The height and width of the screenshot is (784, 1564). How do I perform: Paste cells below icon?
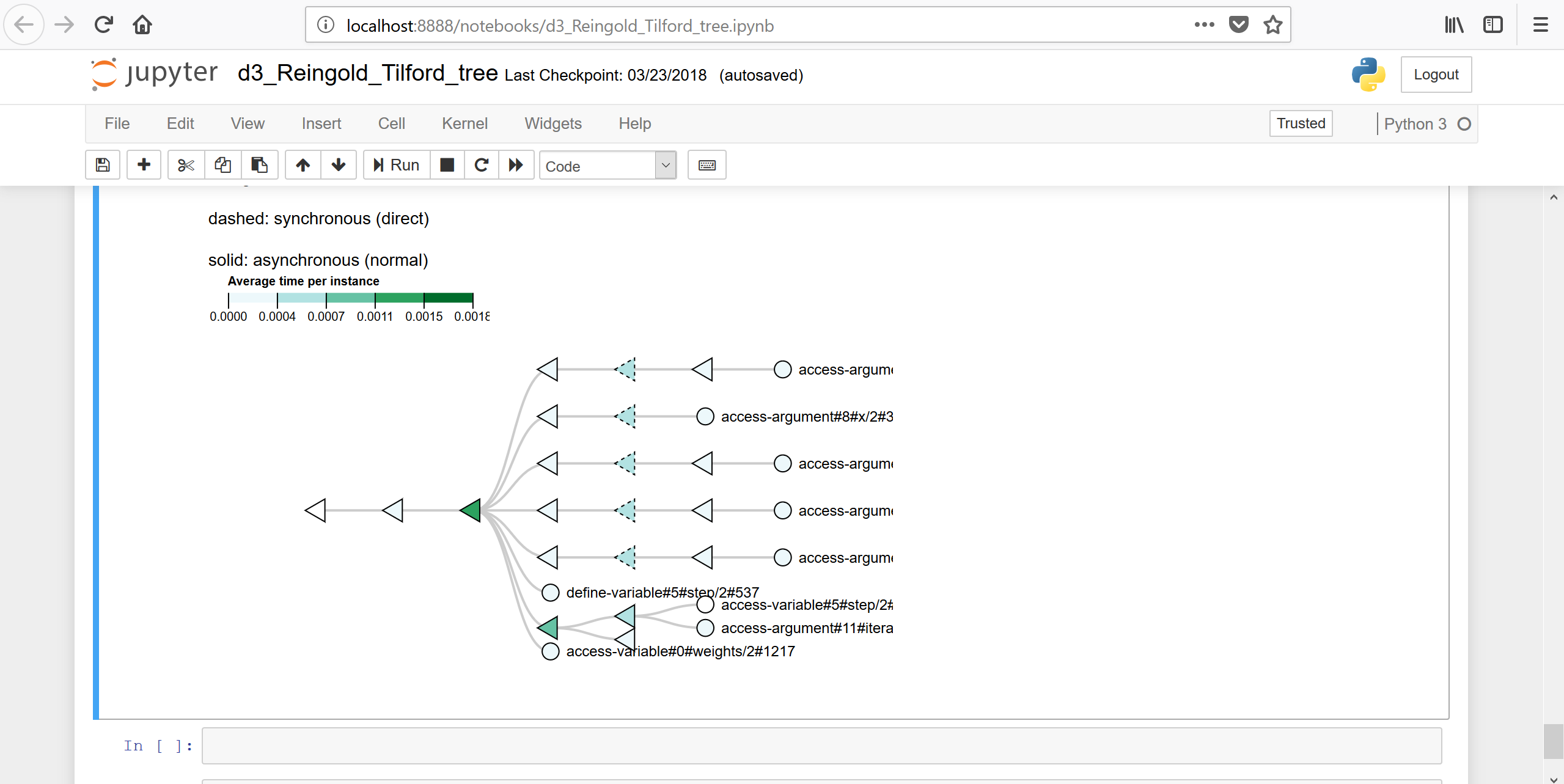tap(260, 165)
